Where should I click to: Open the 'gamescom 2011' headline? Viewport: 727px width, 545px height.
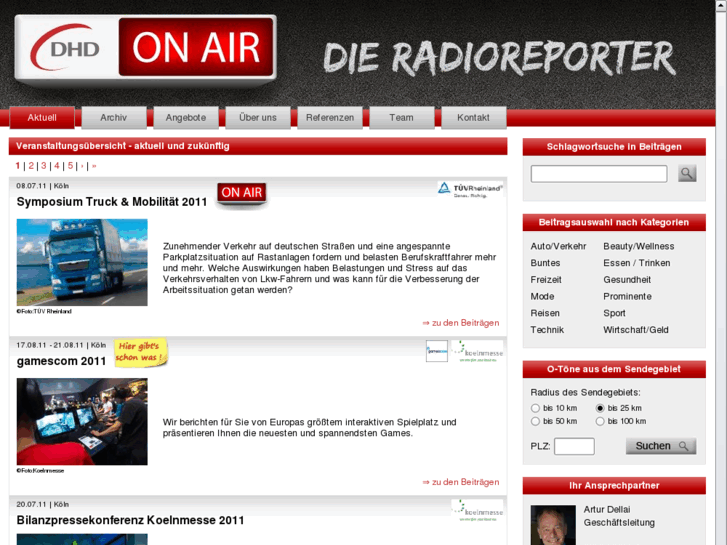pos(61,361)
